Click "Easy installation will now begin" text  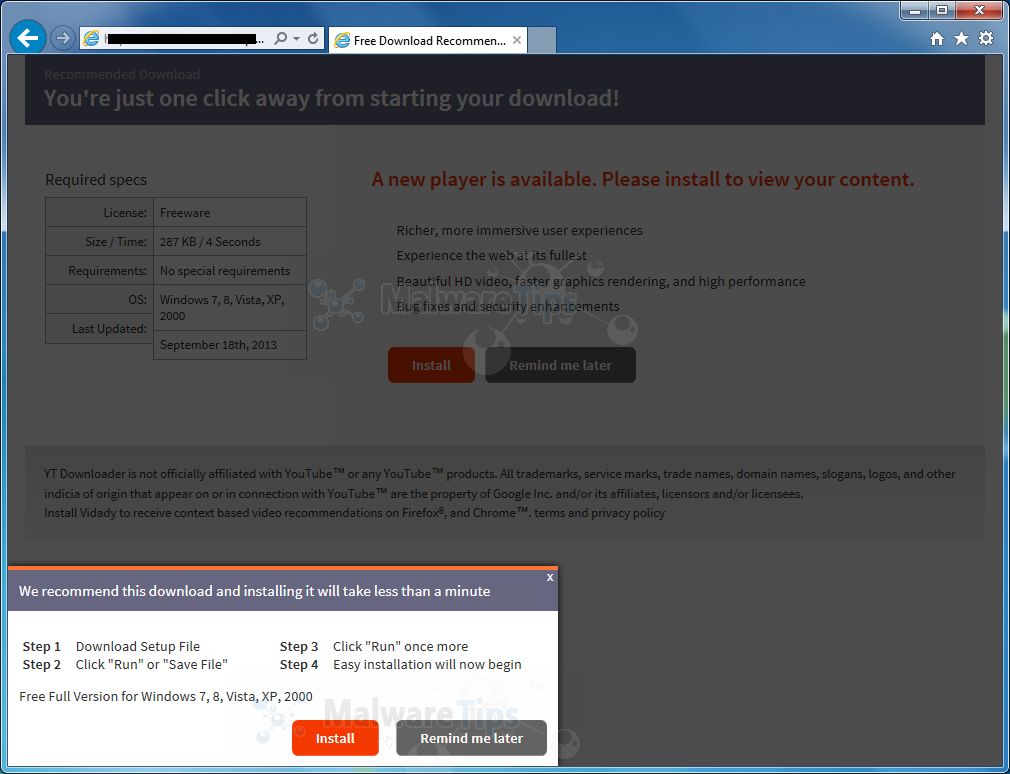click(427, 665)
